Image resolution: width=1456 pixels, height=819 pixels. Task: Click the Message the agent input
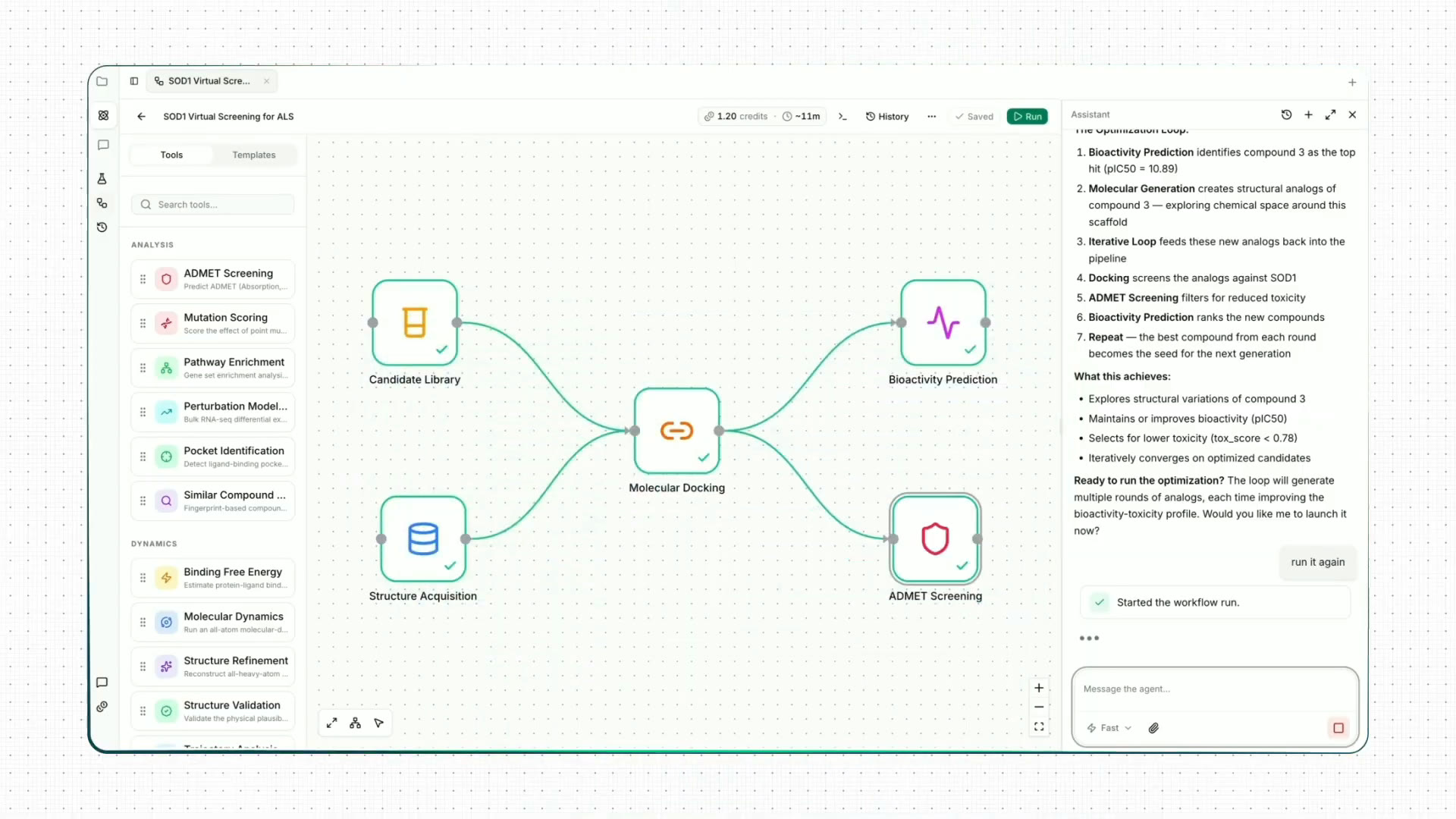[1215, 689]
